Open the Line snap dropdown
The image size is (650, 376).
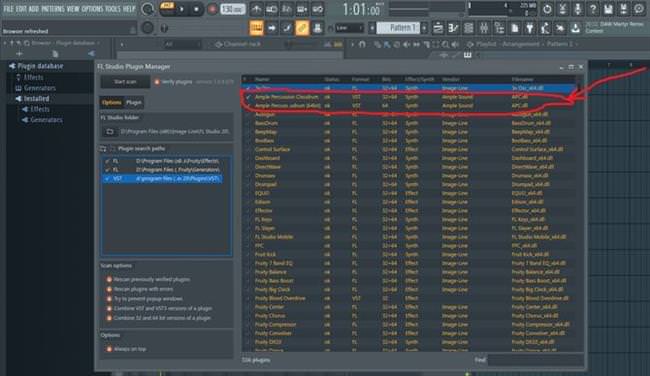tap(349, 28)
